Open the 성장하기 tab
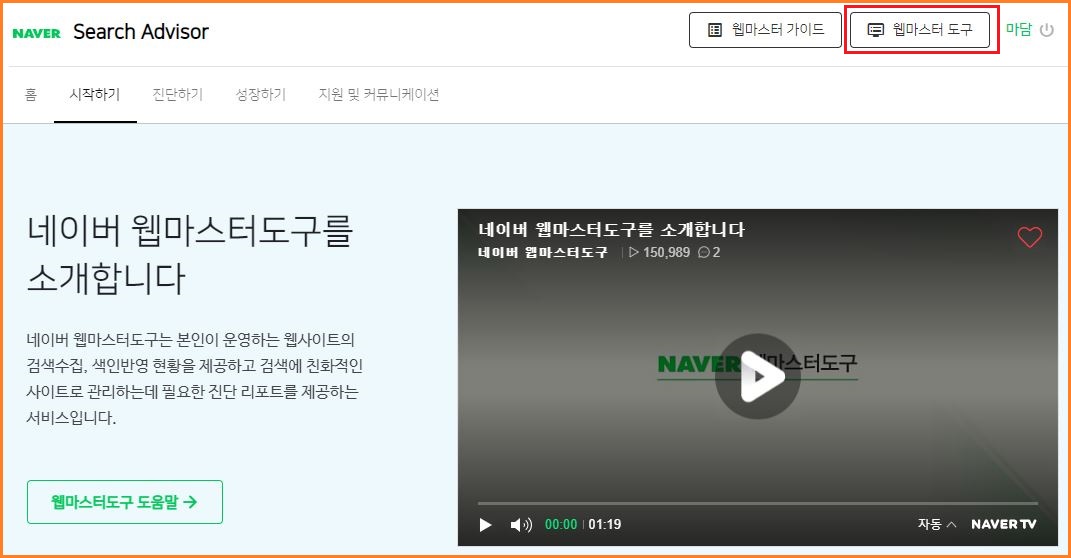The image size is (1071, 558). (260, 94)
